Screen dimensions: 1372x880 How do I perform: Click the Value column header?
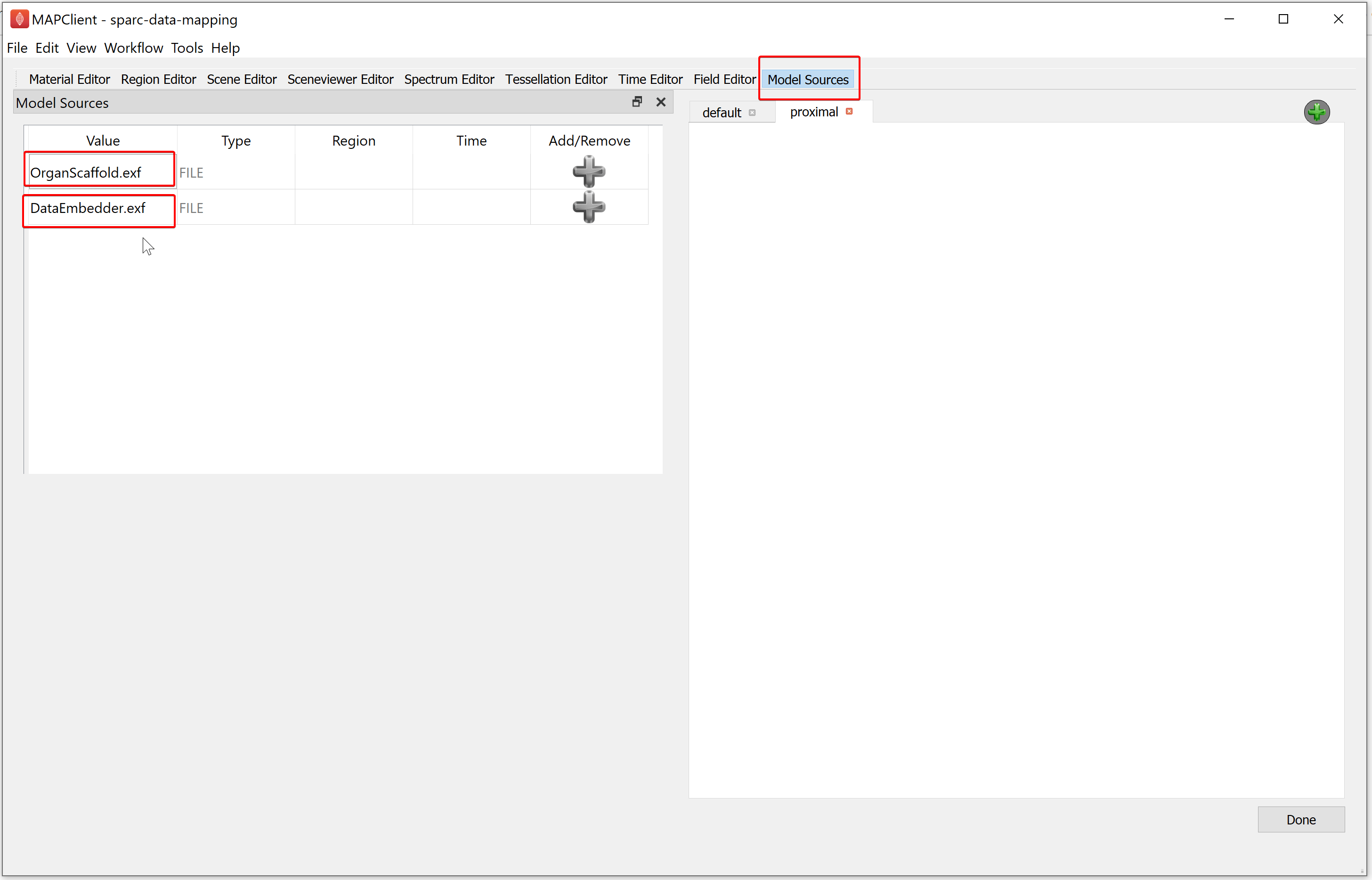coord(103,140)
